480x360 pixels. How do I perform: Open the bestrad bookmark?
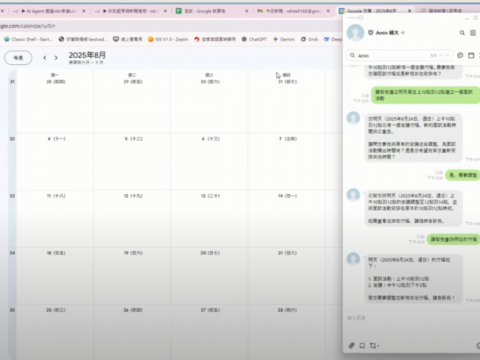[83, 39]
